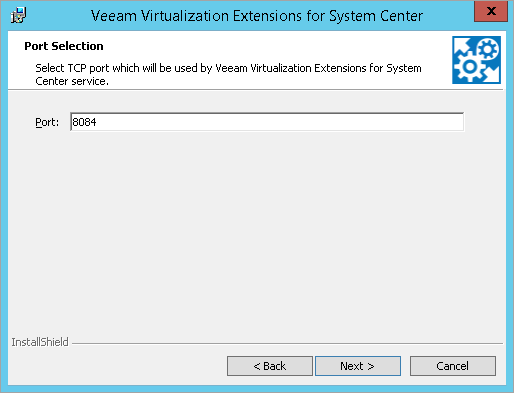Viewport: 514px width, 393px height.
Task: Place cursor after the 8084 value
Action: [x=97, y=122]
